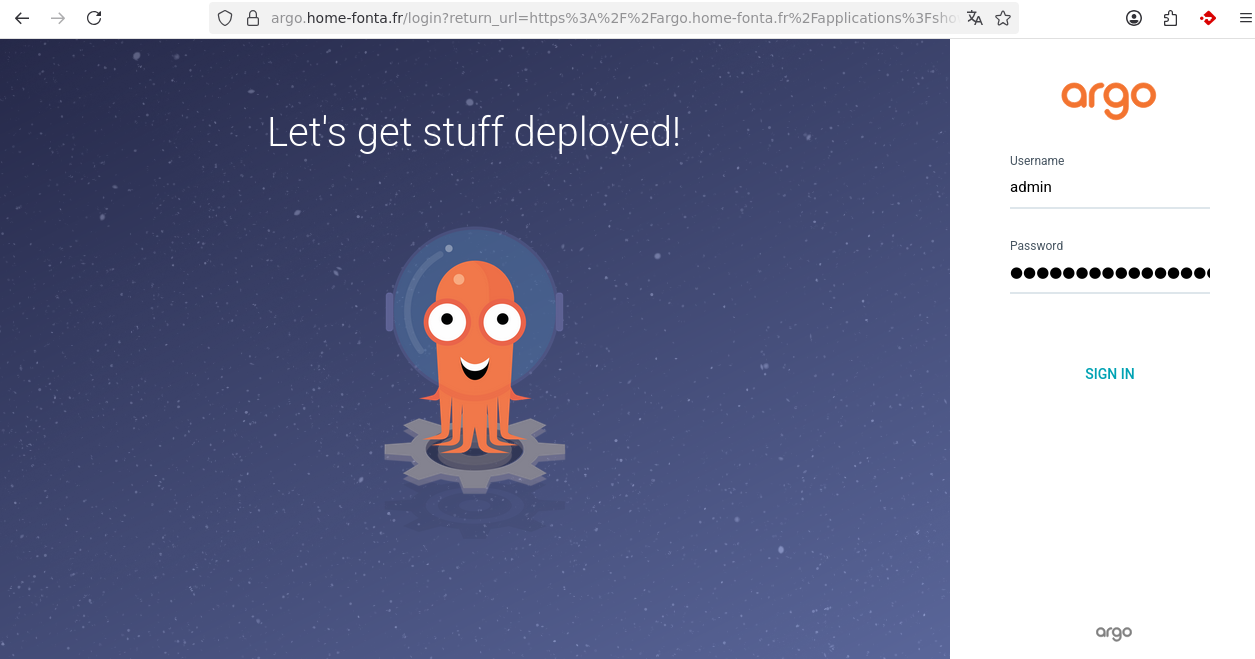The image size is (1255, 659).
Task: Click the octopus mascot illustration
Action: [x=476, y=360]
